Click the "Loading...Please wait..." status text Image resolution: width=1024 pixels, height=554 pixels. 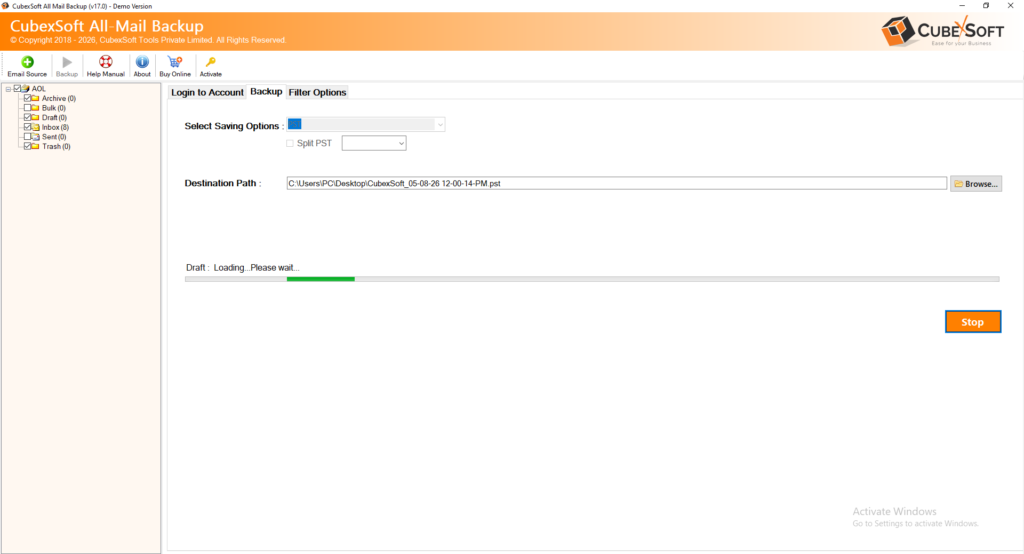(x=256, y=267)
